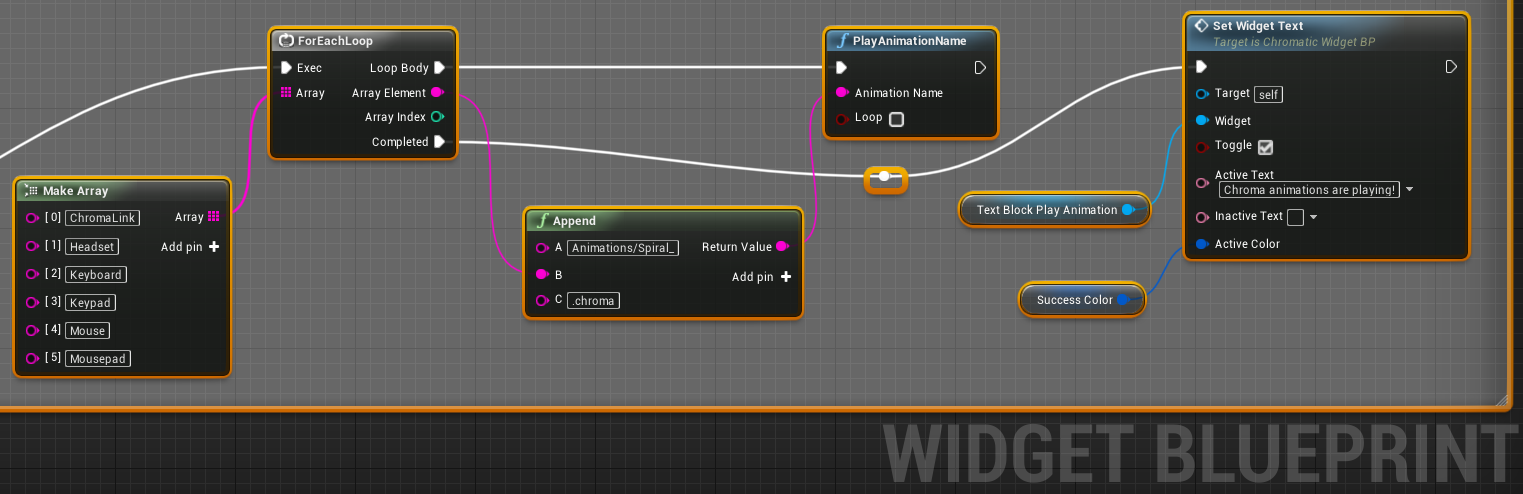Click Set Widget Text Widget input pin
Image resolution: width=1523 pixels, height=494 pixels.
click(x=1202, y=121)
